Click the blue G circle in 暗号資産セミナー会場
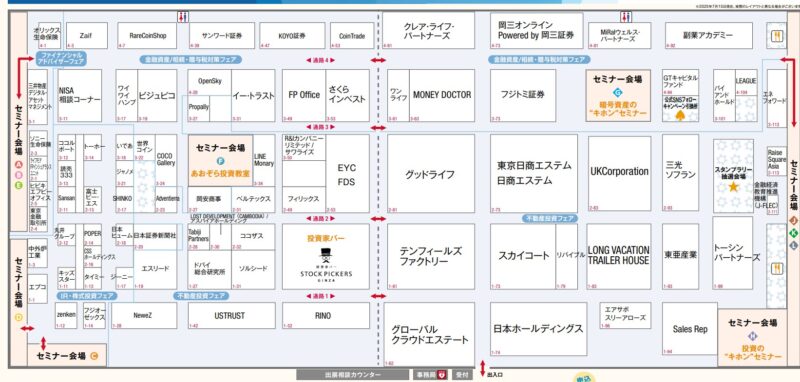The height and width of the screenshot is (382, 800). (x=619, y=93)
